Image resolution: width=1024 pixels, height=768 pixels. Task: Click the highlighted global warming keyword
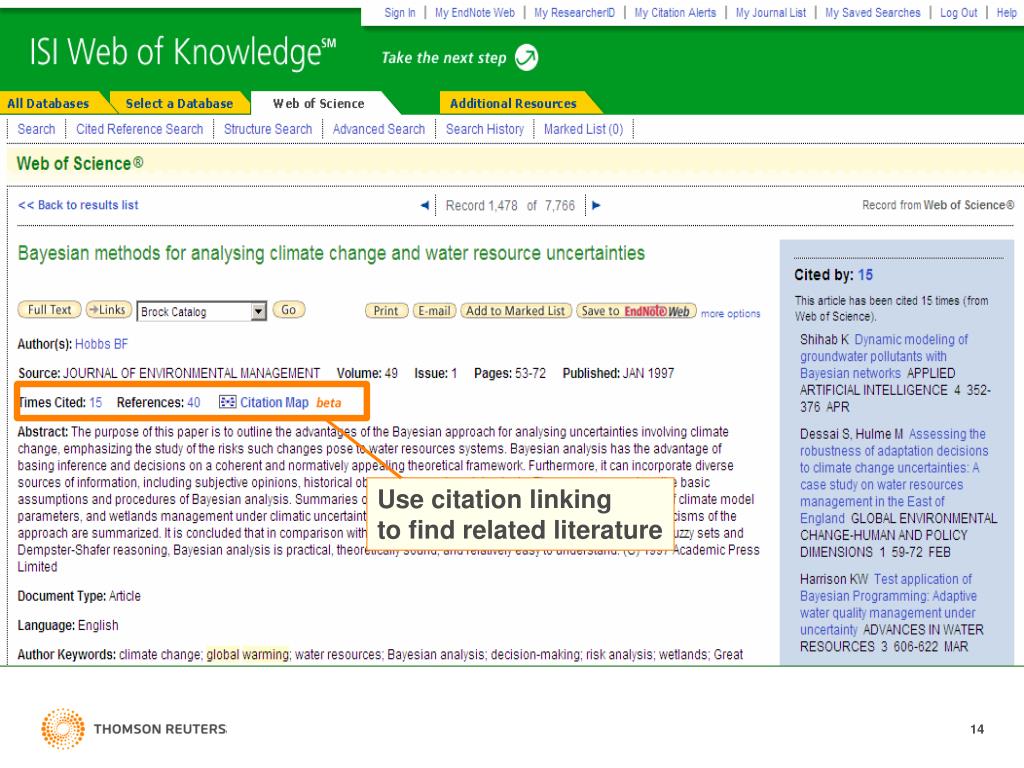pyautogui.click(x=248, y=654)
